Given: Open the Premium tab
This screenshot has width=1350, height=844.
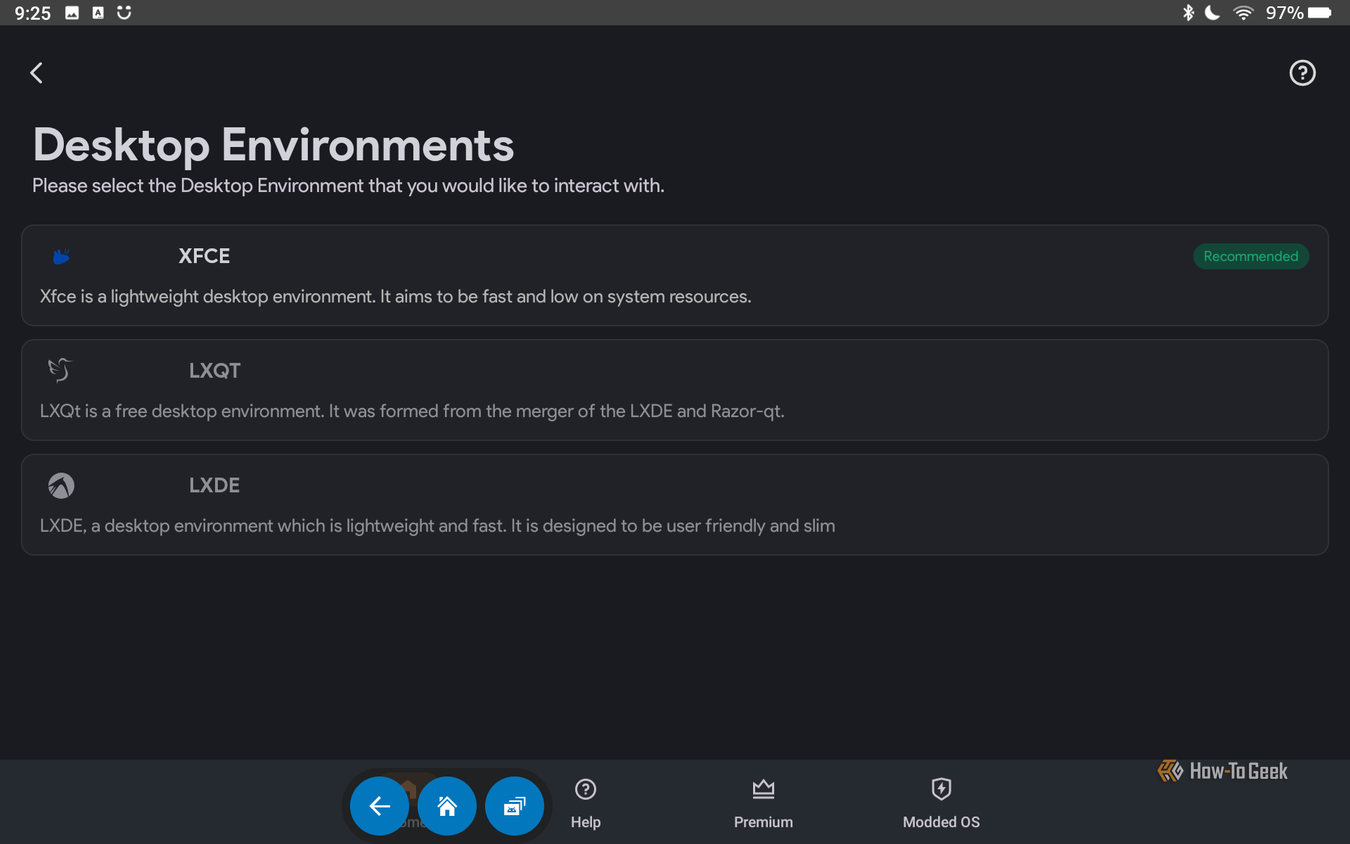Looking at the screenshot, I should [763, 803].
